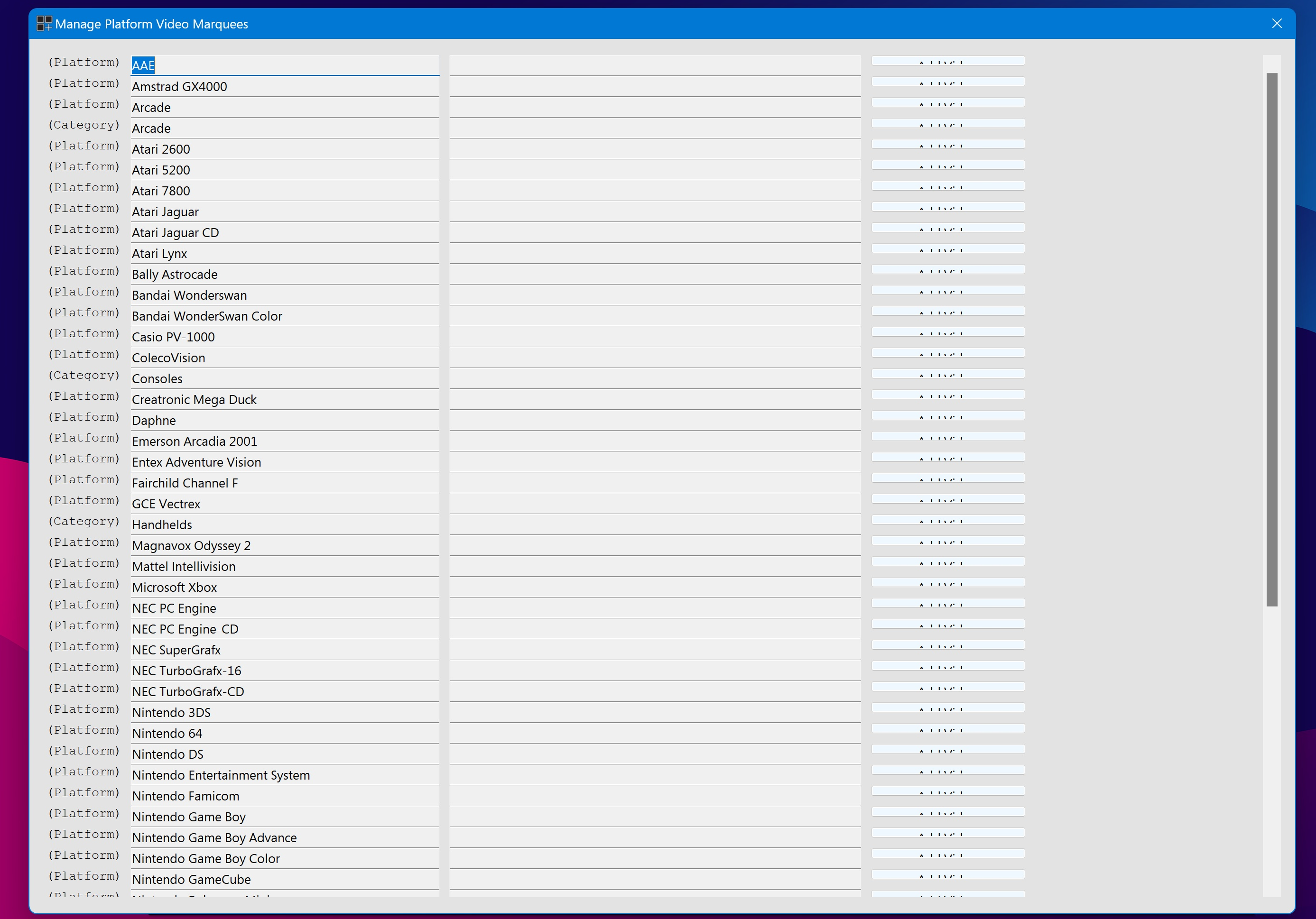Screen dimensions: 1316x919
Task: Focus the Nintendo Game Boy name field
Action: tap(285, 817)
